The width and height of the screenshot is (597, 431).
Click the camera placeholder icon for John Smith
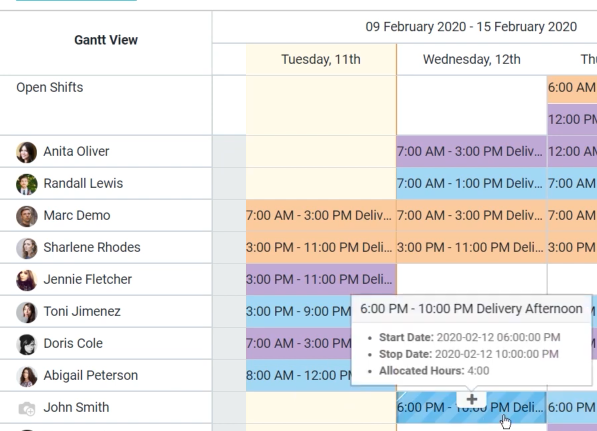pos(27,409)
